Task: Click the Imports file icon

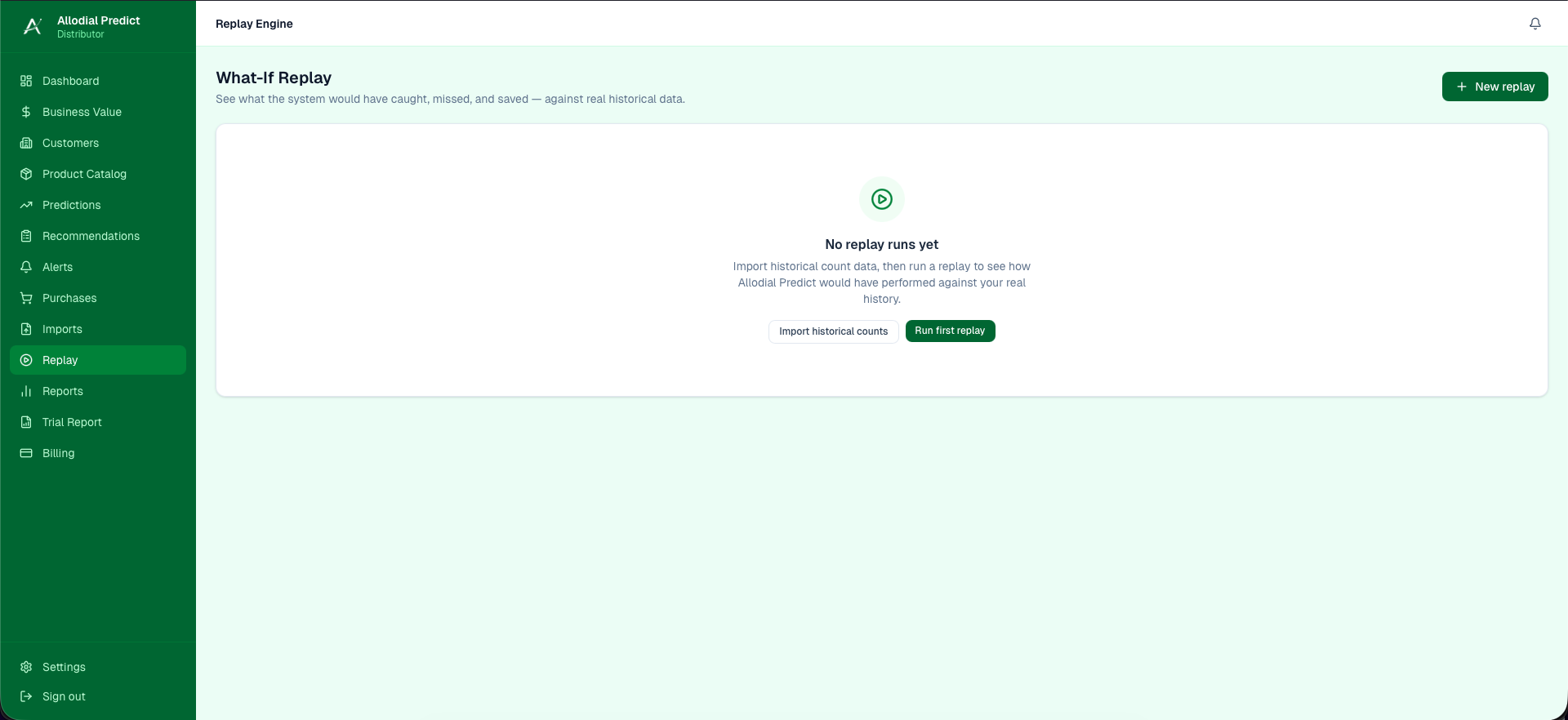Action: click(x=26, y=329)
